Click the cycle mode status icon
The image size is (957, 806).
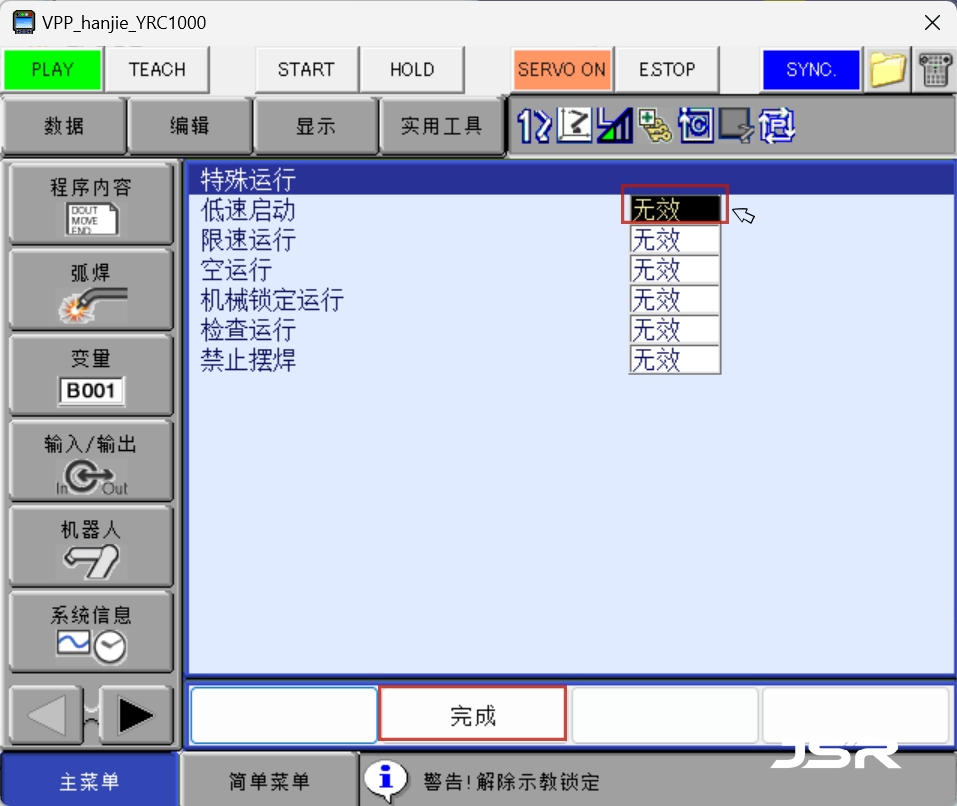pyautogui.click(x=695, y=126)
